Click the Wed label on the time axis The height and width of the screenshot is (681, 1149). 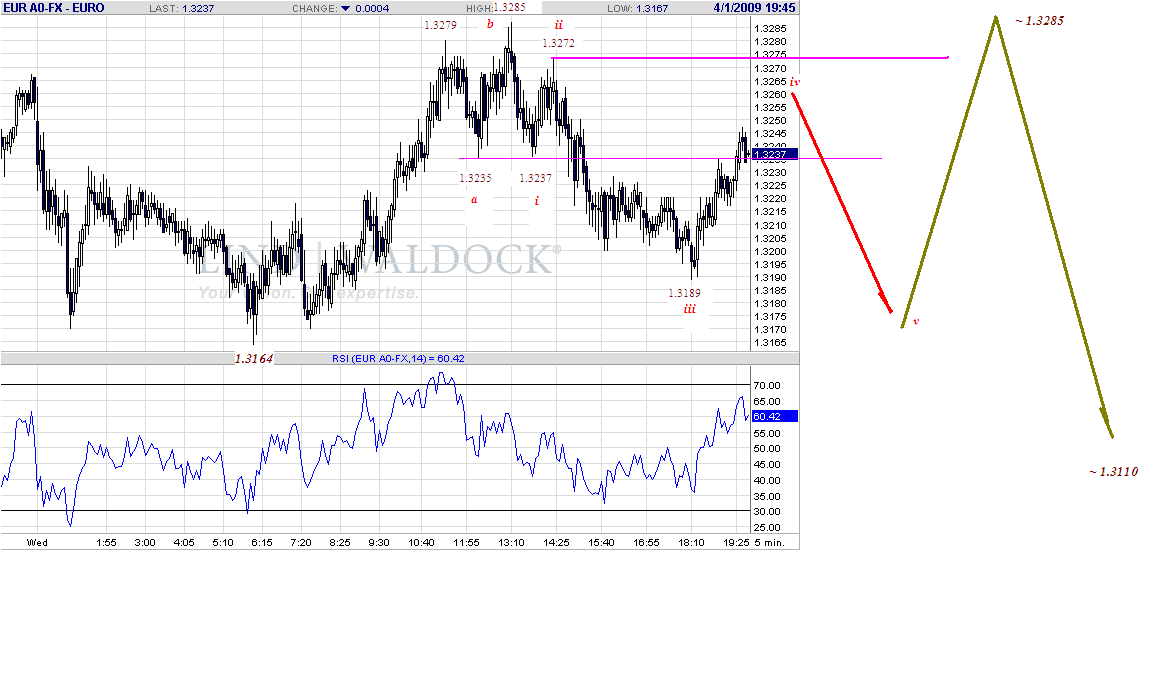coord(37,542)
